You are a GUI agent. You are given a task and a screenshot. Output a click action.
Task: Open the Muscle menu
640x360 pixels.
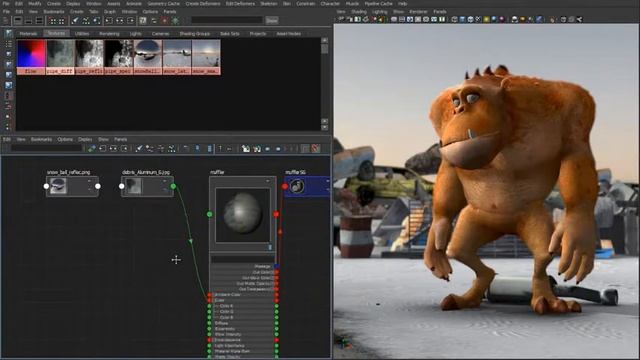(352, 4)
